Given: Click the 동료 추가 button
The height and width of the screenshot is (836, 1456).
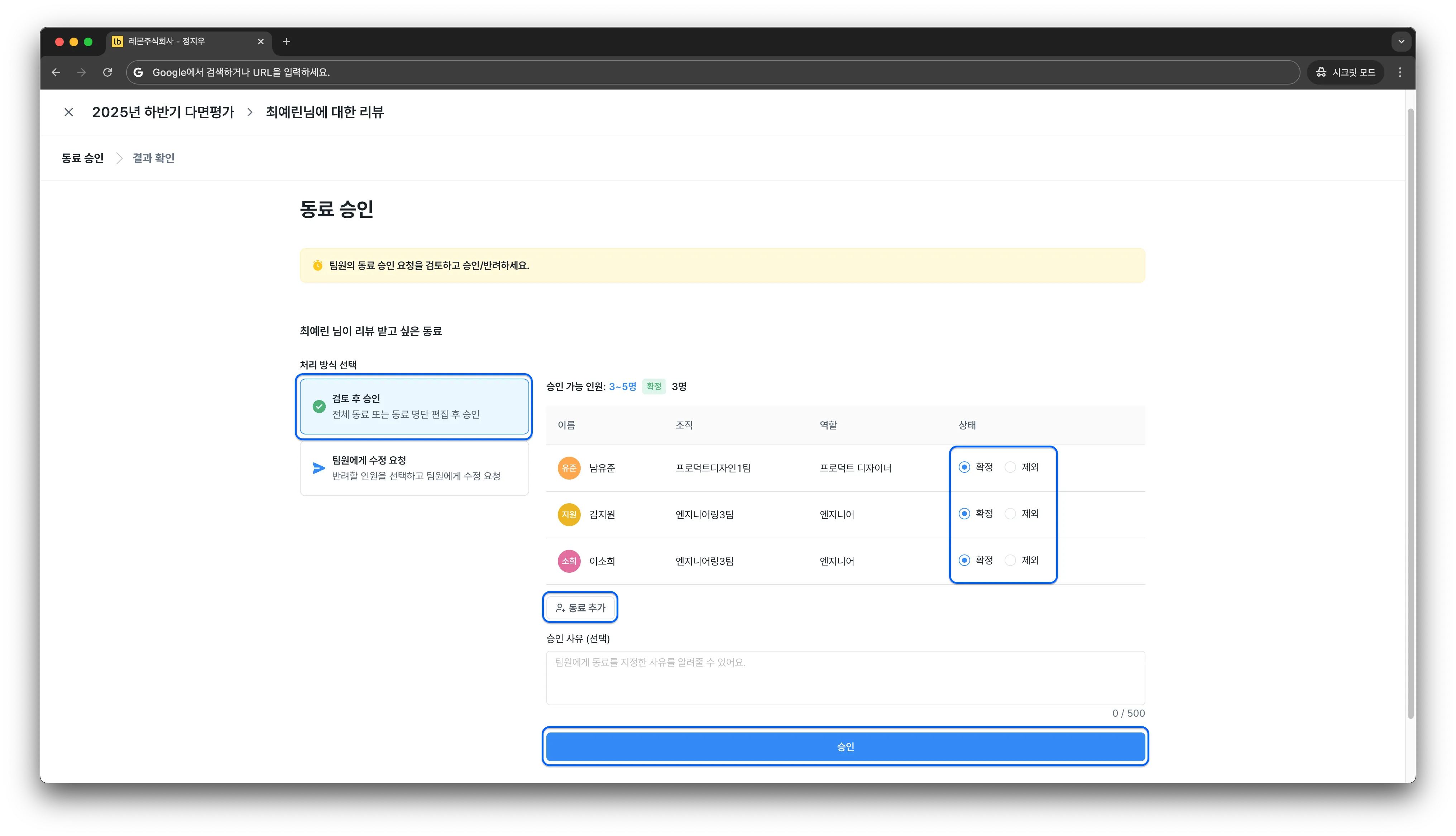Looking at the screenshot, I should [580, 607].
